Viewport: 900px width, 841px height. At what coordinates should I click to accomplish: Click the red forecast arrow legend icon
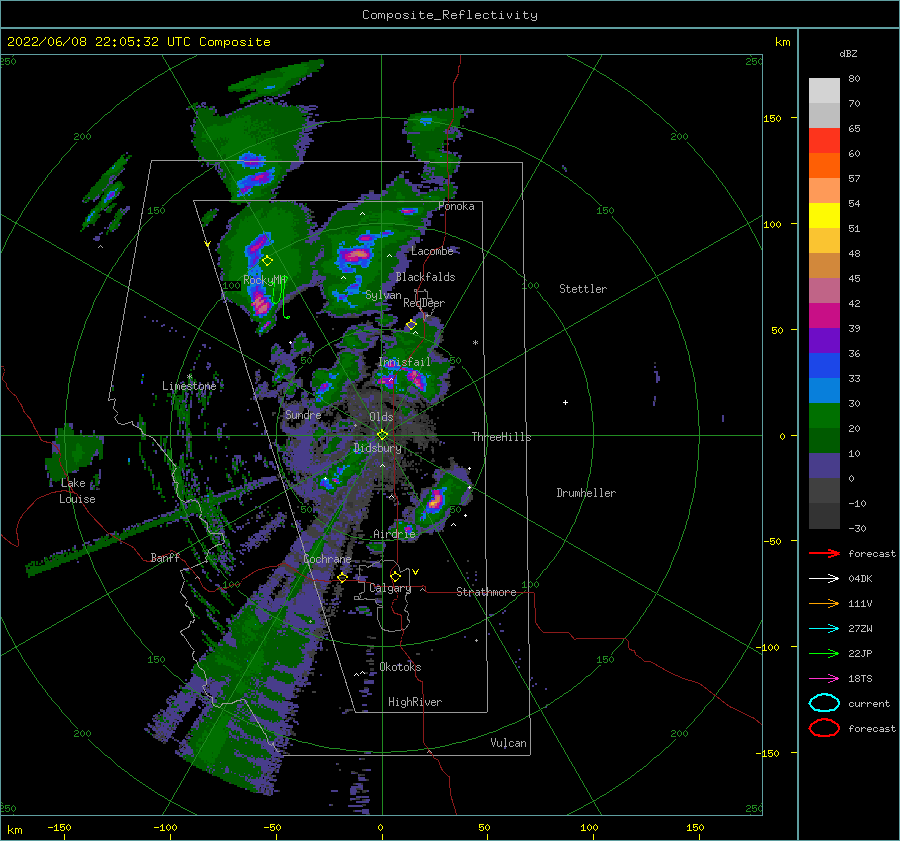pyautogui.click(x=824, y=553)
